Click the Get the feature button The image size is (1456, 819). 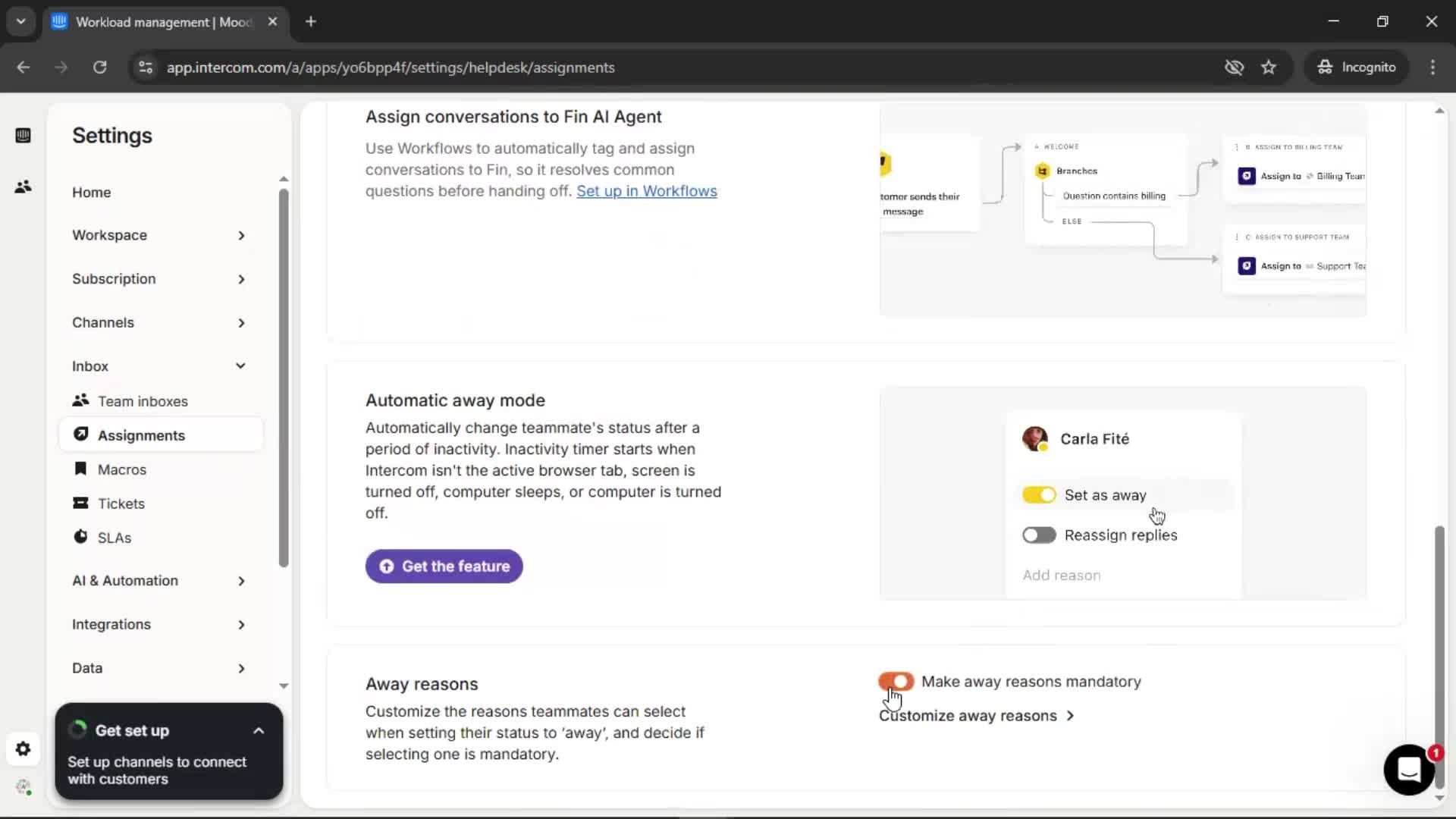click(444, 566)
